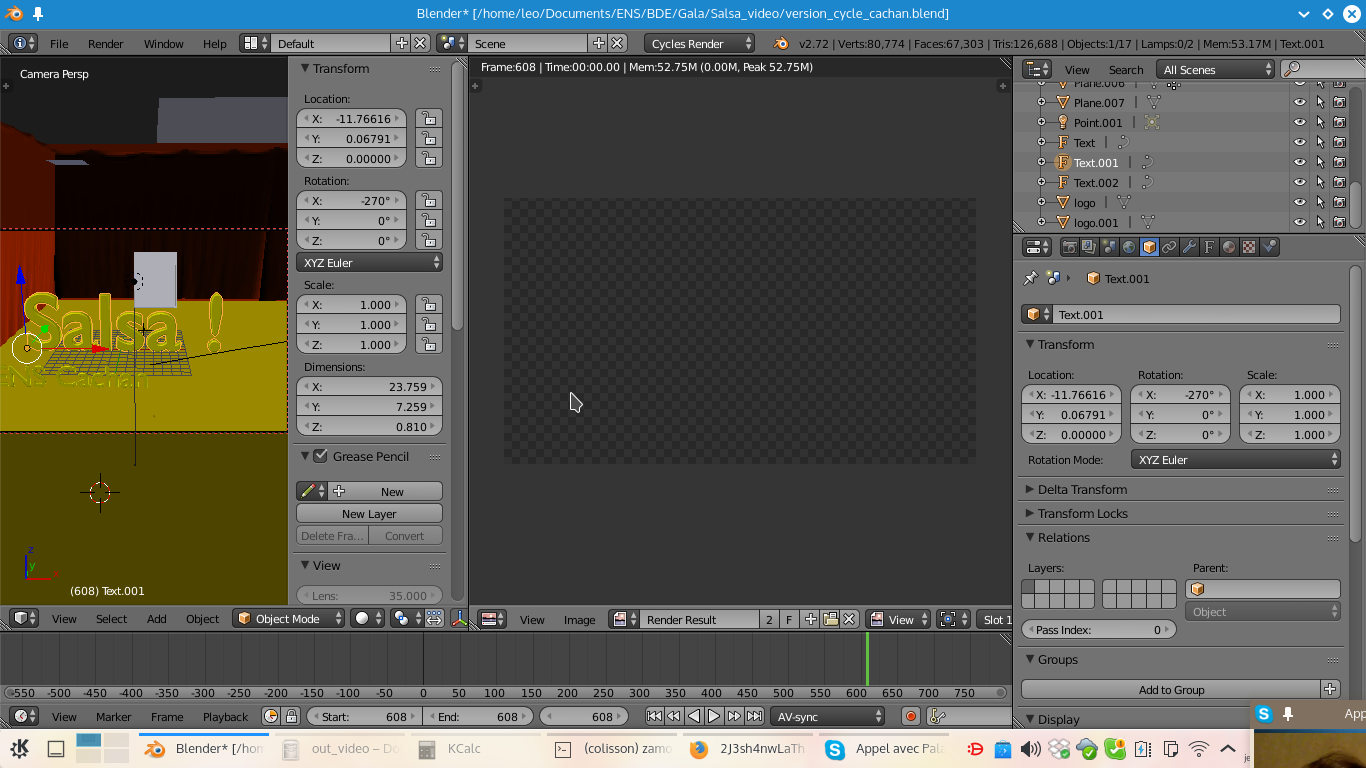Viewport: 1366px width, 768px height.
Task: Open the Cycles Render engine dropdown
Action: coord(700,43)
